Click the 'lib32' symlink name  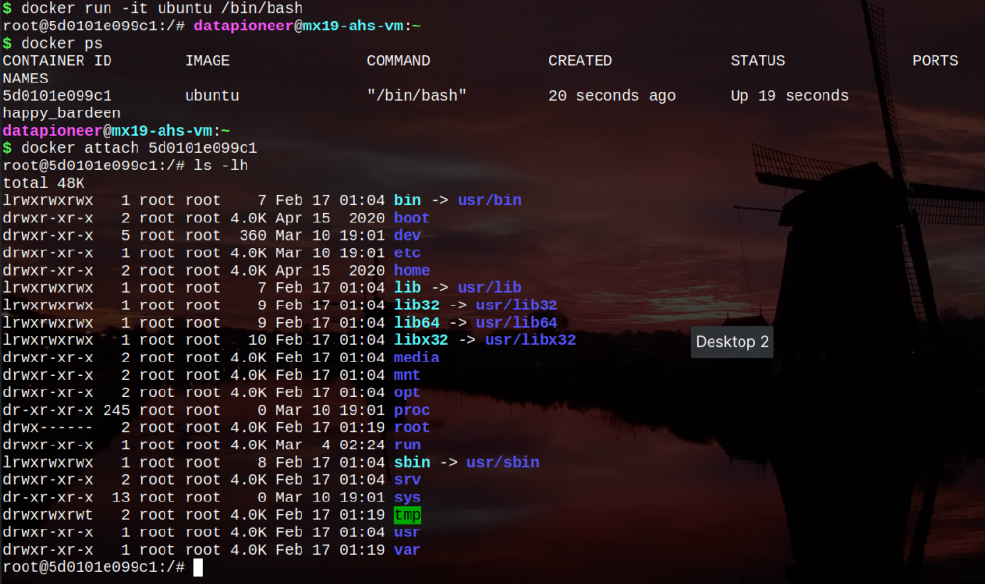pyautogui.click(x=416, y=305)
